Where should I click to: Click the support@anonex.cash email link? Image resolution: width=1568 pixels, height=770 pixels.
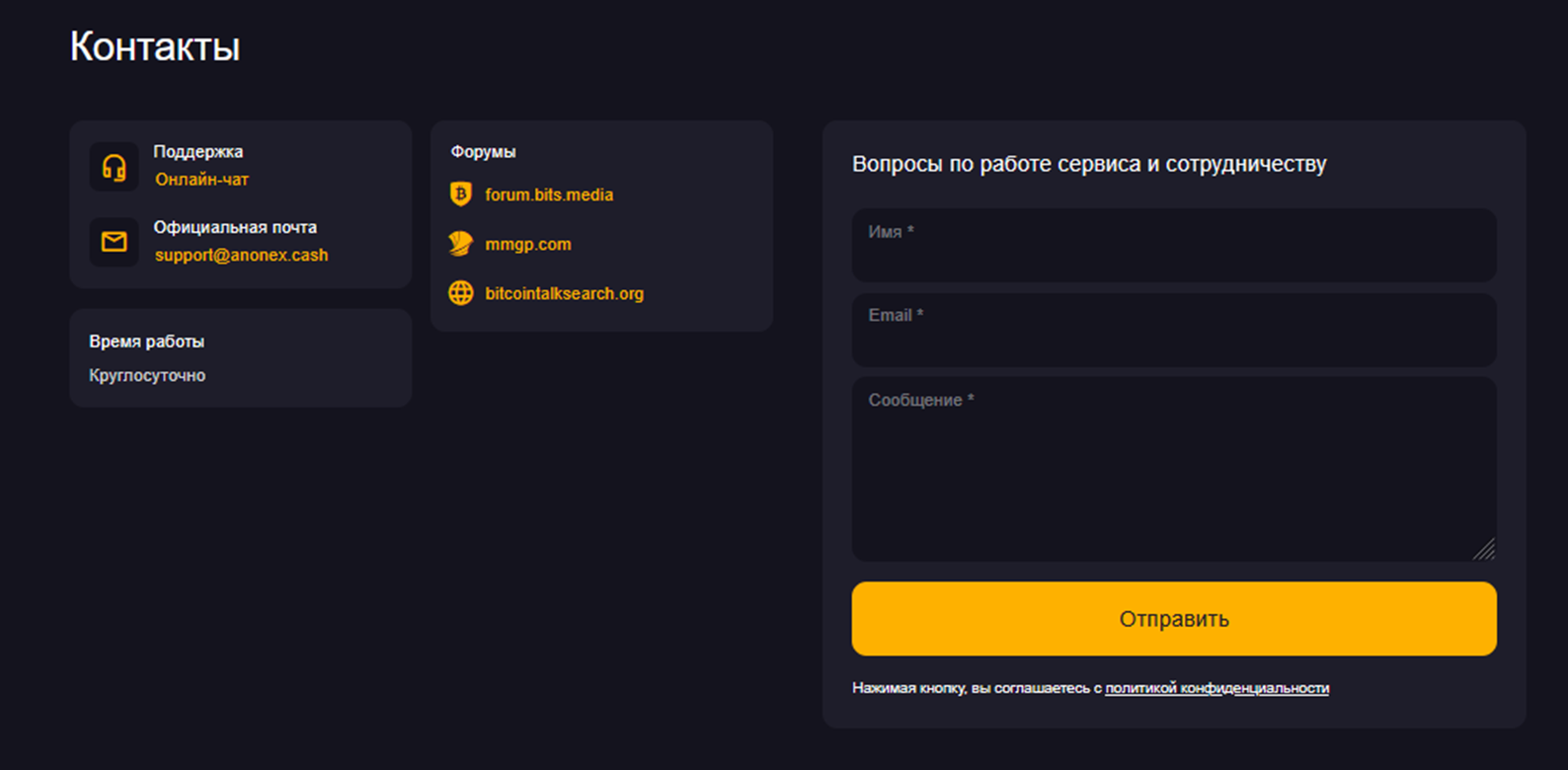[241, 255]
